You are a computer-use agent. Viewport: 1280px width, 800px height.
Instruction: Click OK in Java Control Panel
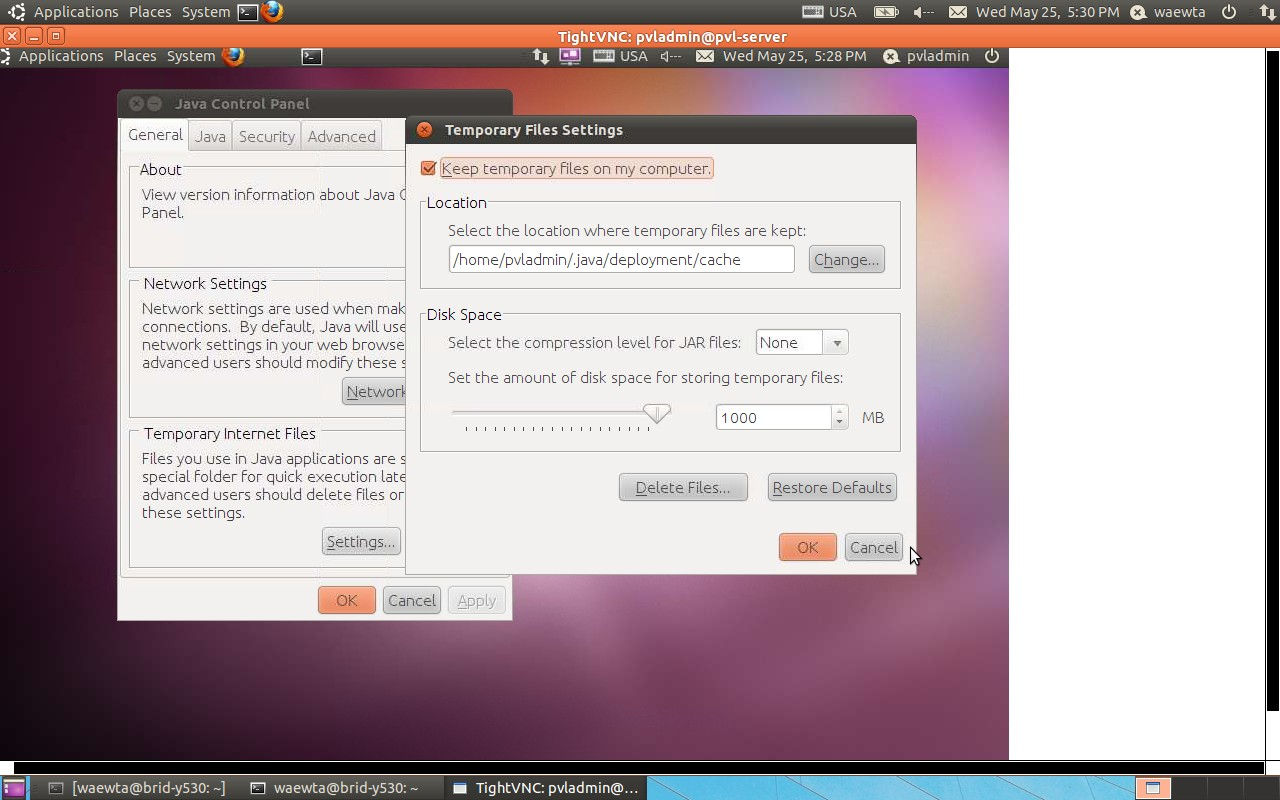[x=346, y=600]
